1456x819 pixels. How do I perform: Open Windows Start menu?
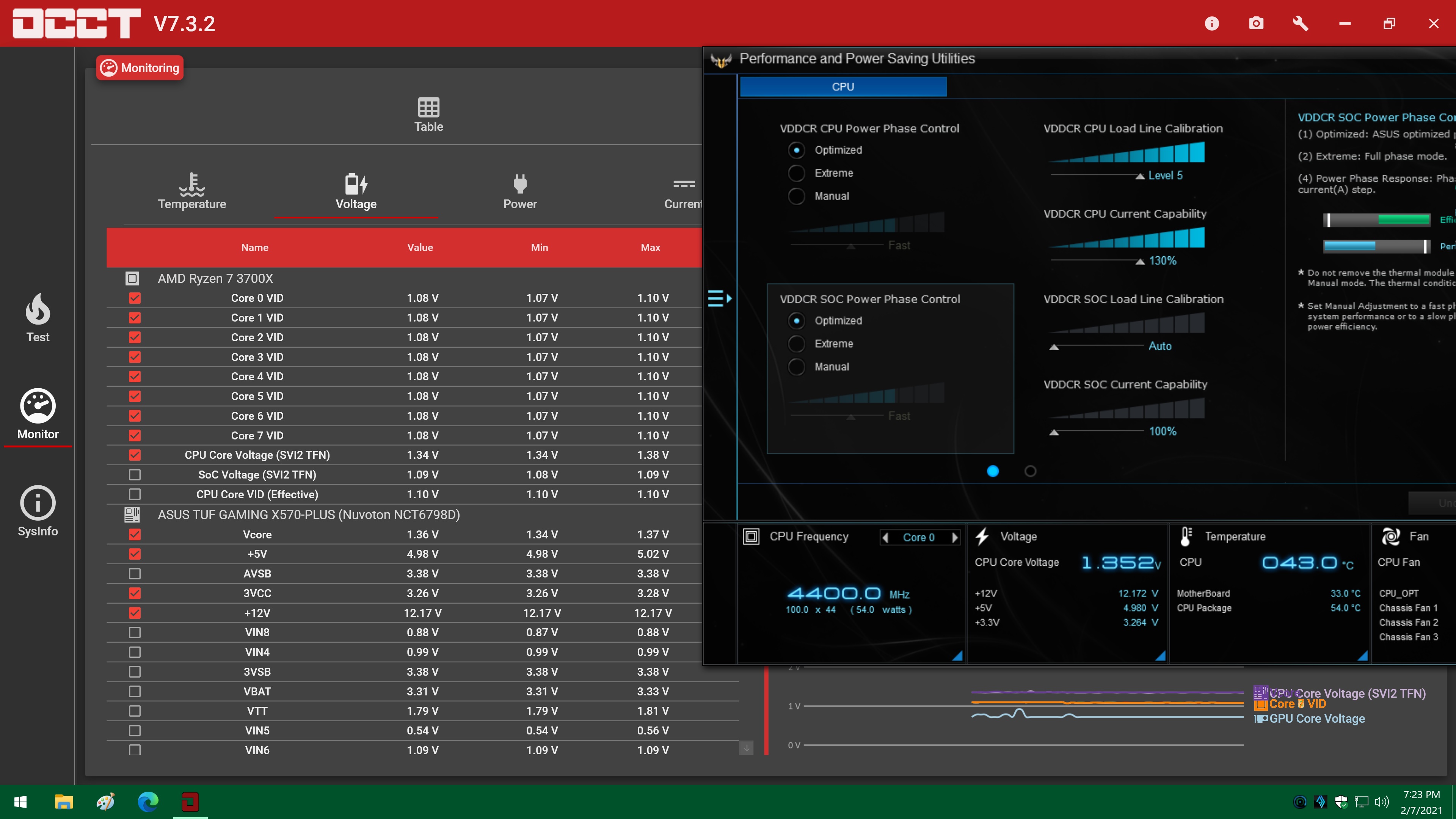[x=20, y=802]
